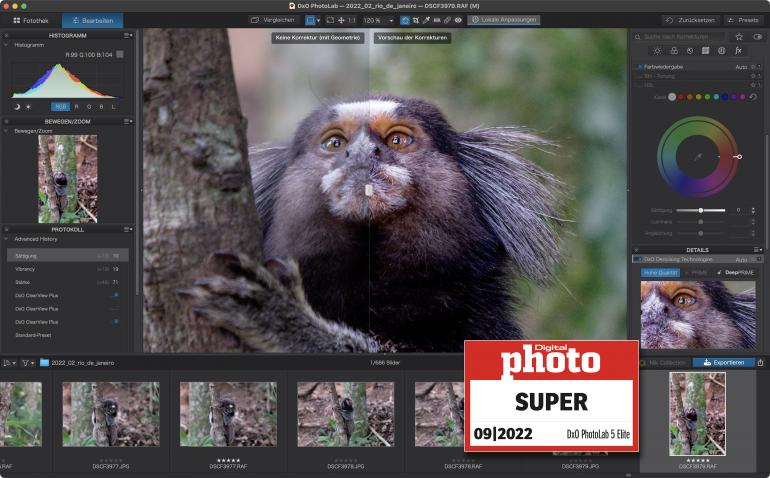Open the PROTOKOLL panel menu
This screenshot has width=770, height=478.
click(128, 229)
